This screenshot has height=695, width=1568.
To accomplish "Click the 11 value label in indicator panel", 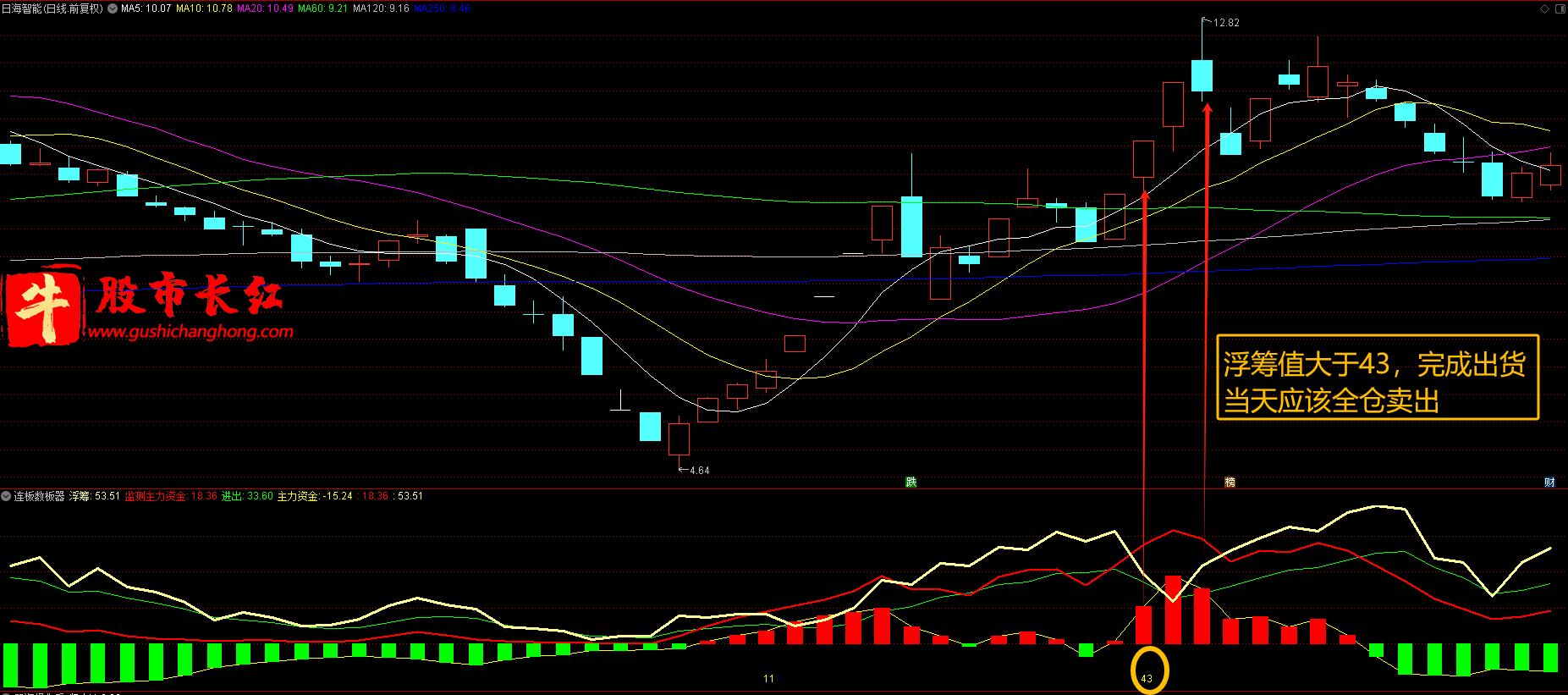I will (768, 679).
